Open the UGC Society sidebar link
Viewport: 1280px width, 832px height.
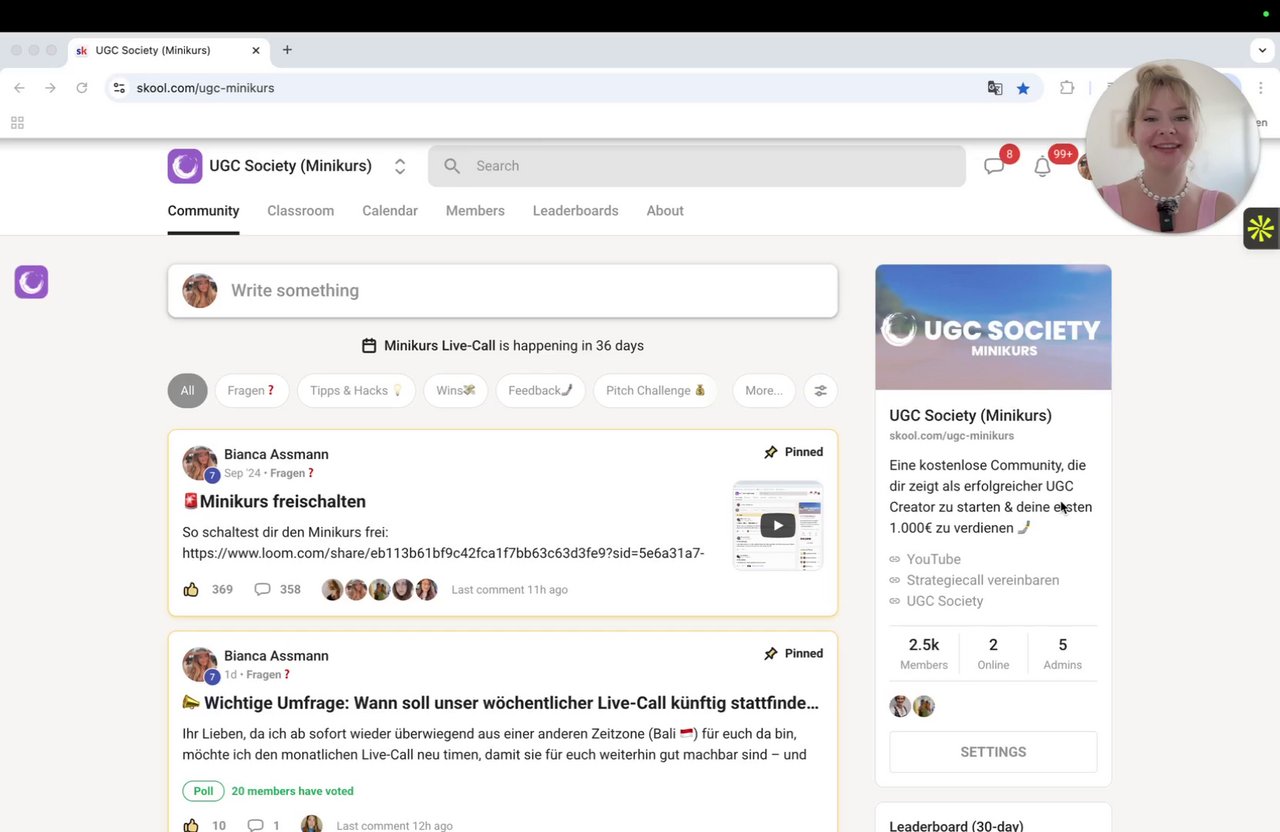[944, 602]
